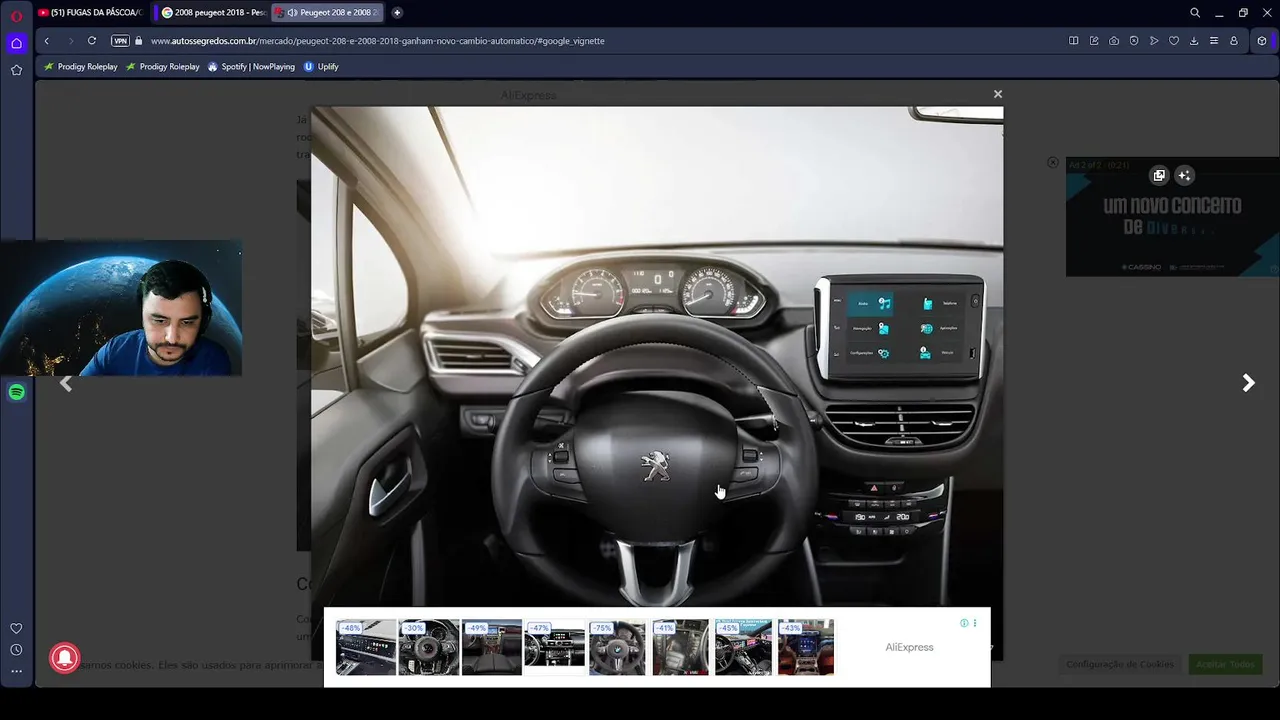The width and height of the screenshot is (1280, 720).
Task: Open the sidebar home icon
Action: pyautogui.click(x=16, y=43)
